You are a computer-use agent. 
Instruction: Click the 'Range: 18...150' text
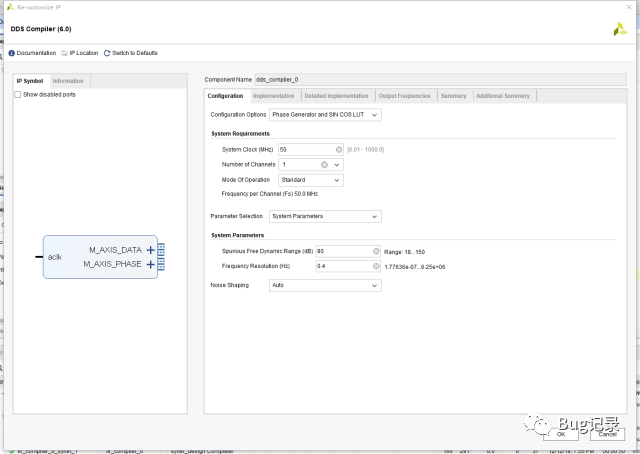coord(404,252)
